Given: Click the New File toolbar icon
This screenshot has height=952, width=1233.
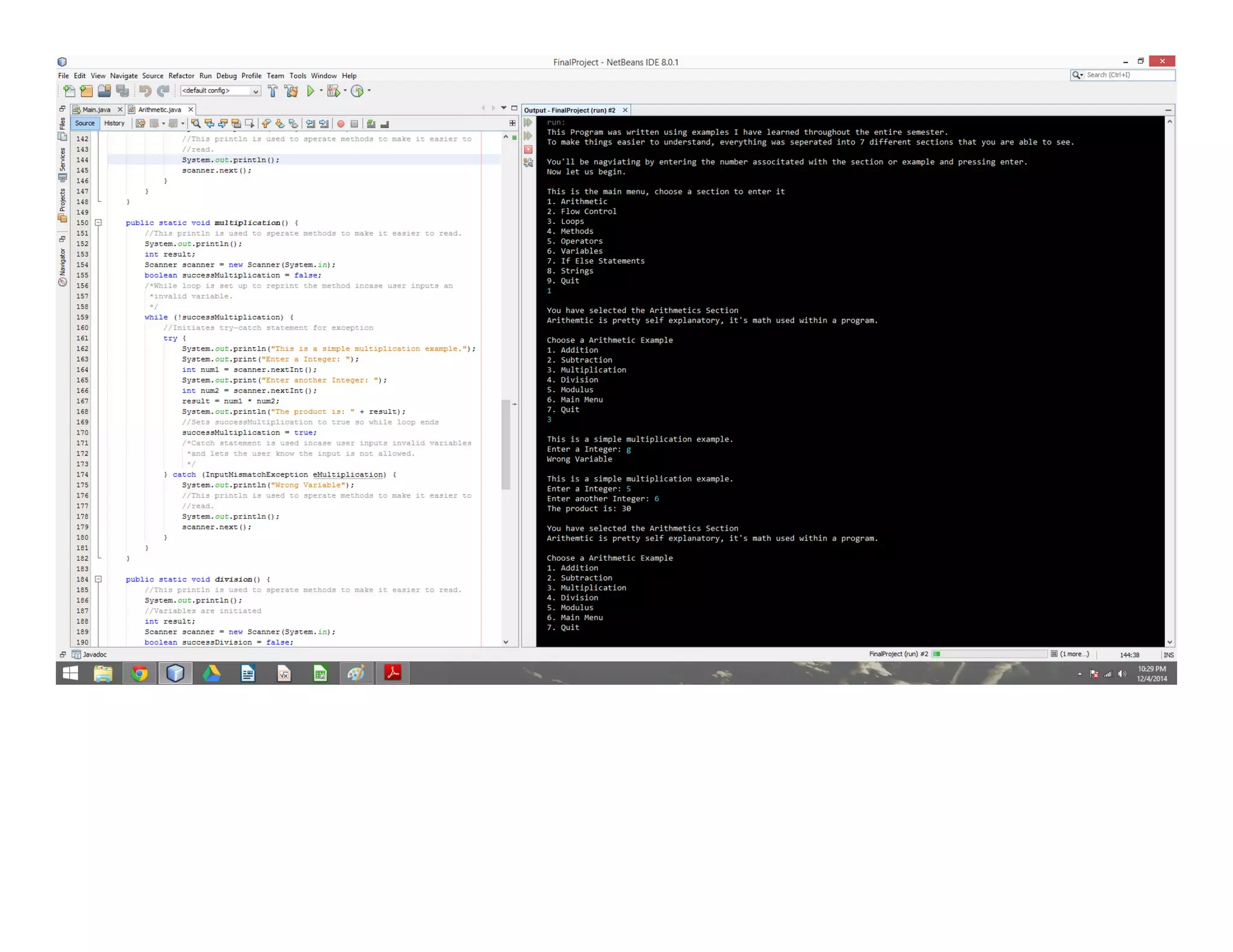Looking at the screenshot, I should [69, 91].
